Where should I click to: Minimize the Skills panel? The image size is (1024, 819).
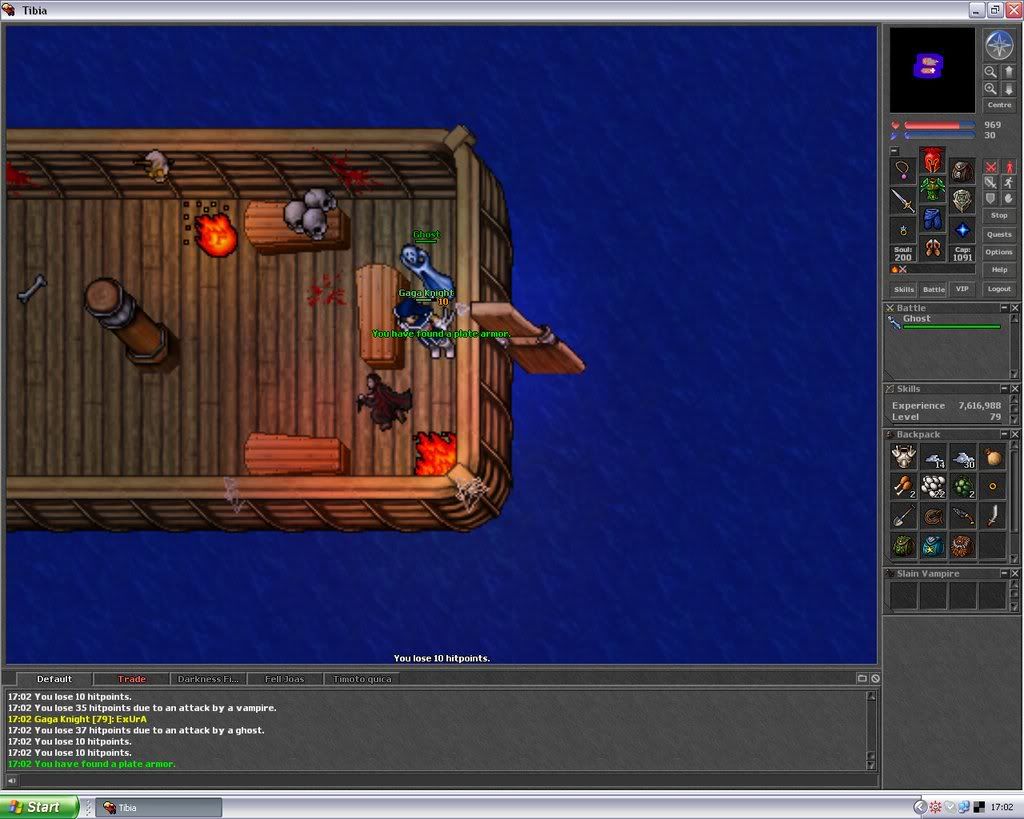coord(1004,389)
